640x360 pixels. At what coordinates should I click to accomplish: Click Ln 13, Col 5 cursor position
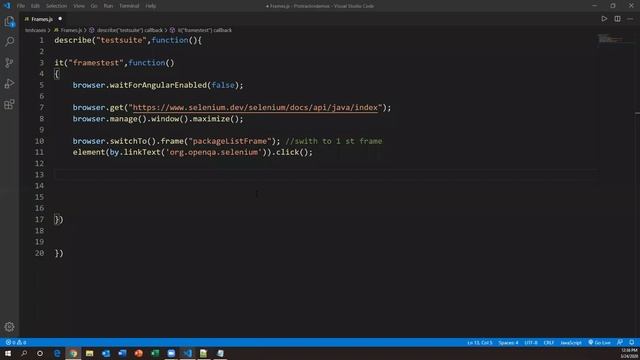coord(480,342)
